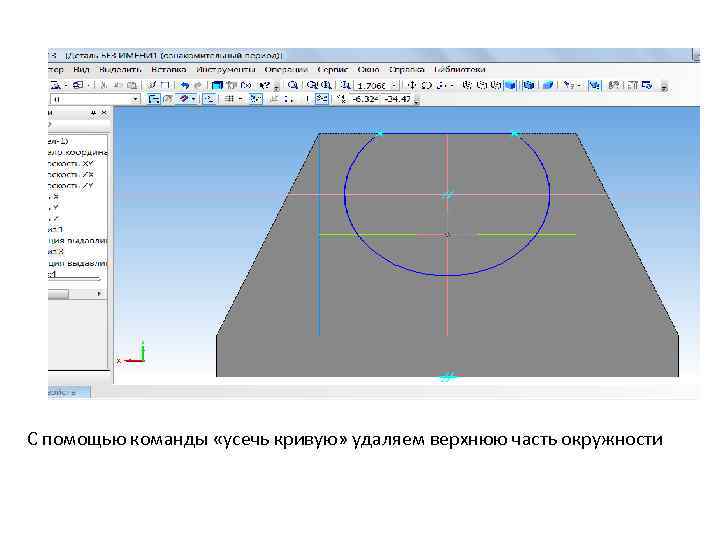The width and height of the screenshot is (720, 540).
Task: Pin the model tree panel
Action: pyautogui.click(x=93, y=112)
